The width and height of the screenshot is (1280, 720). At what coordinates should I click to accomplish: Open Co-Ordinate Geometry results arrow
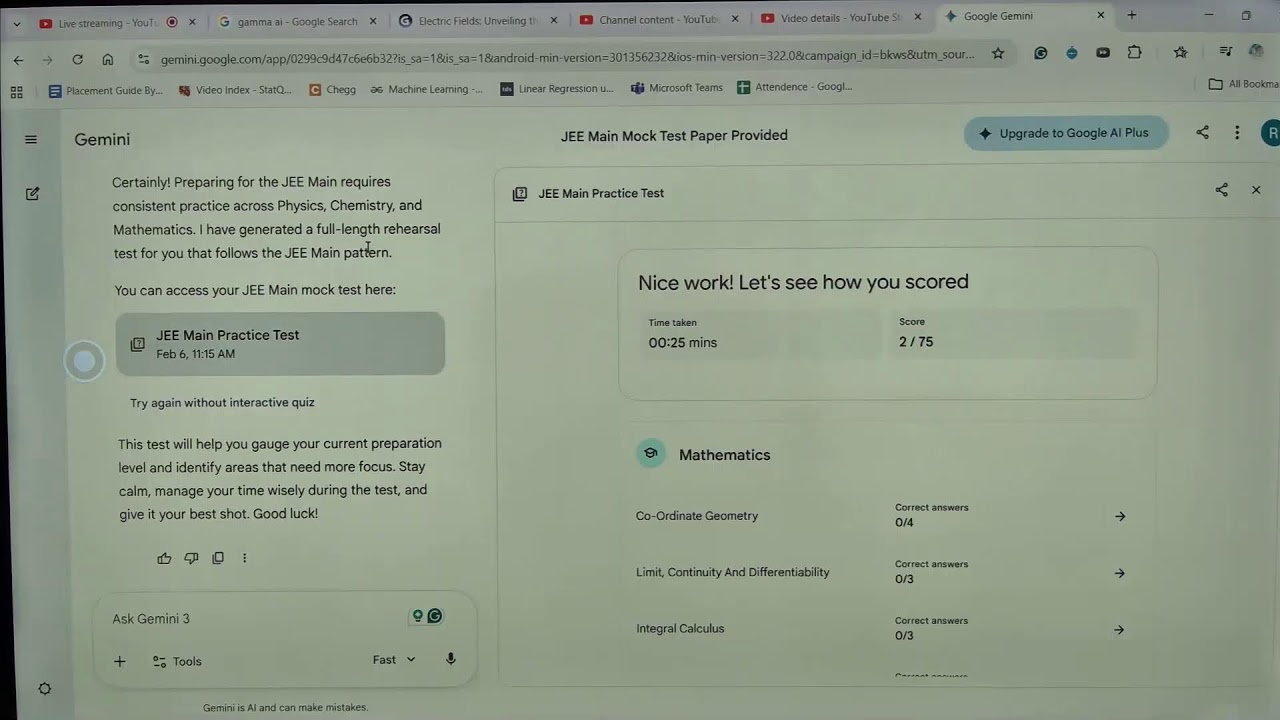tap(1120, 516)
